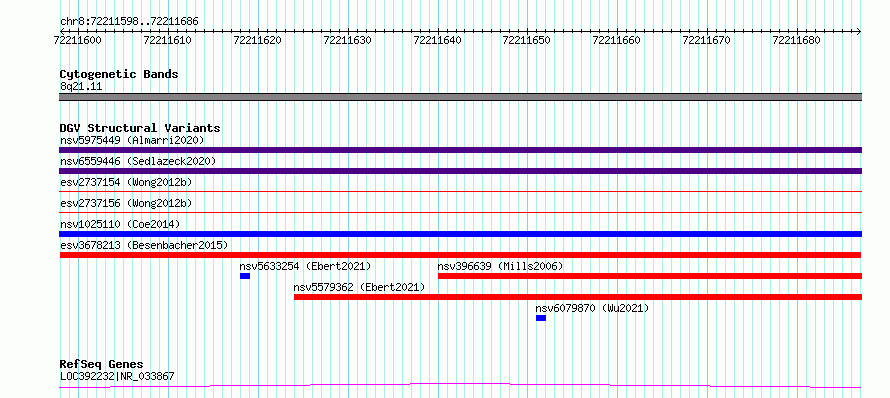Click the nsv6079870 (Wu2021) label
This screenshot has width=890, height=398.
(x=592, y=308)
